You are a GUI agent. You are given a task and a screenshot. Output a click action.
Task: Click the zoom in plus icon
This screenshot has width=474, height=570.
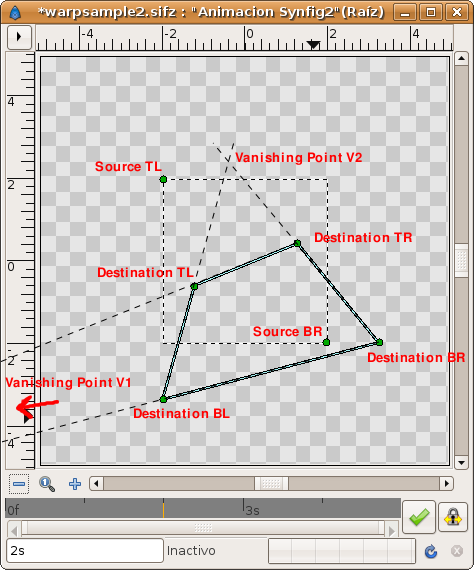click(x=75, y=484)
